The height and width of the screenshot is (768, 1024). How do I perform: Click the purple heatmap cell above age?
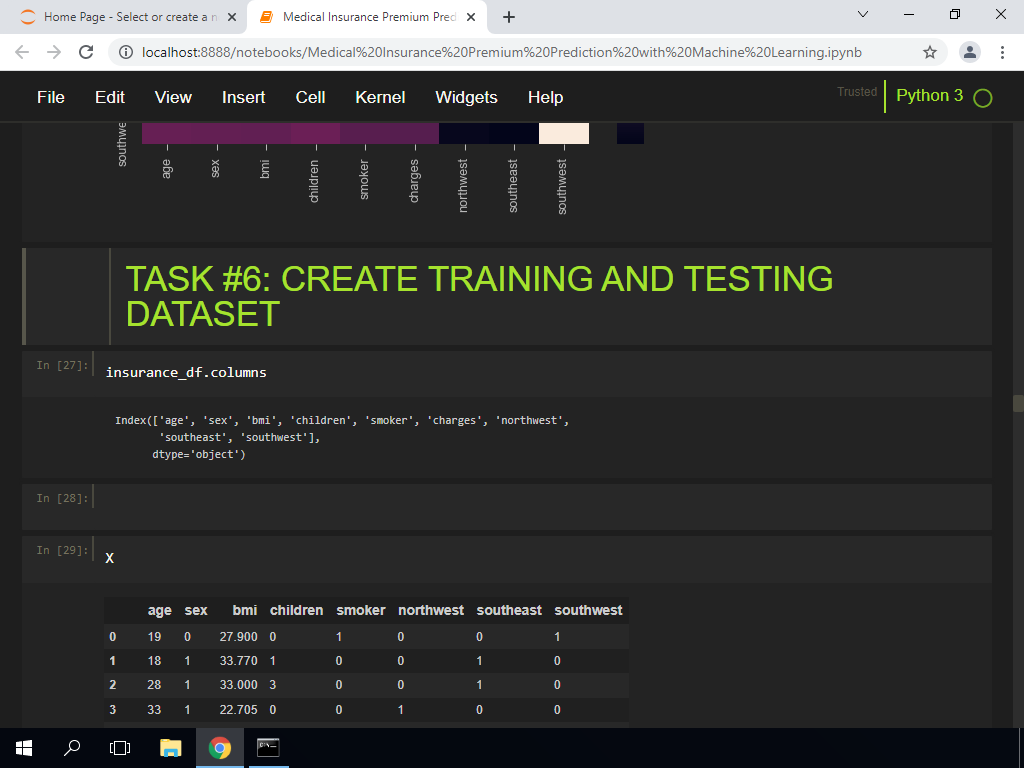click(x=167, y=133)
